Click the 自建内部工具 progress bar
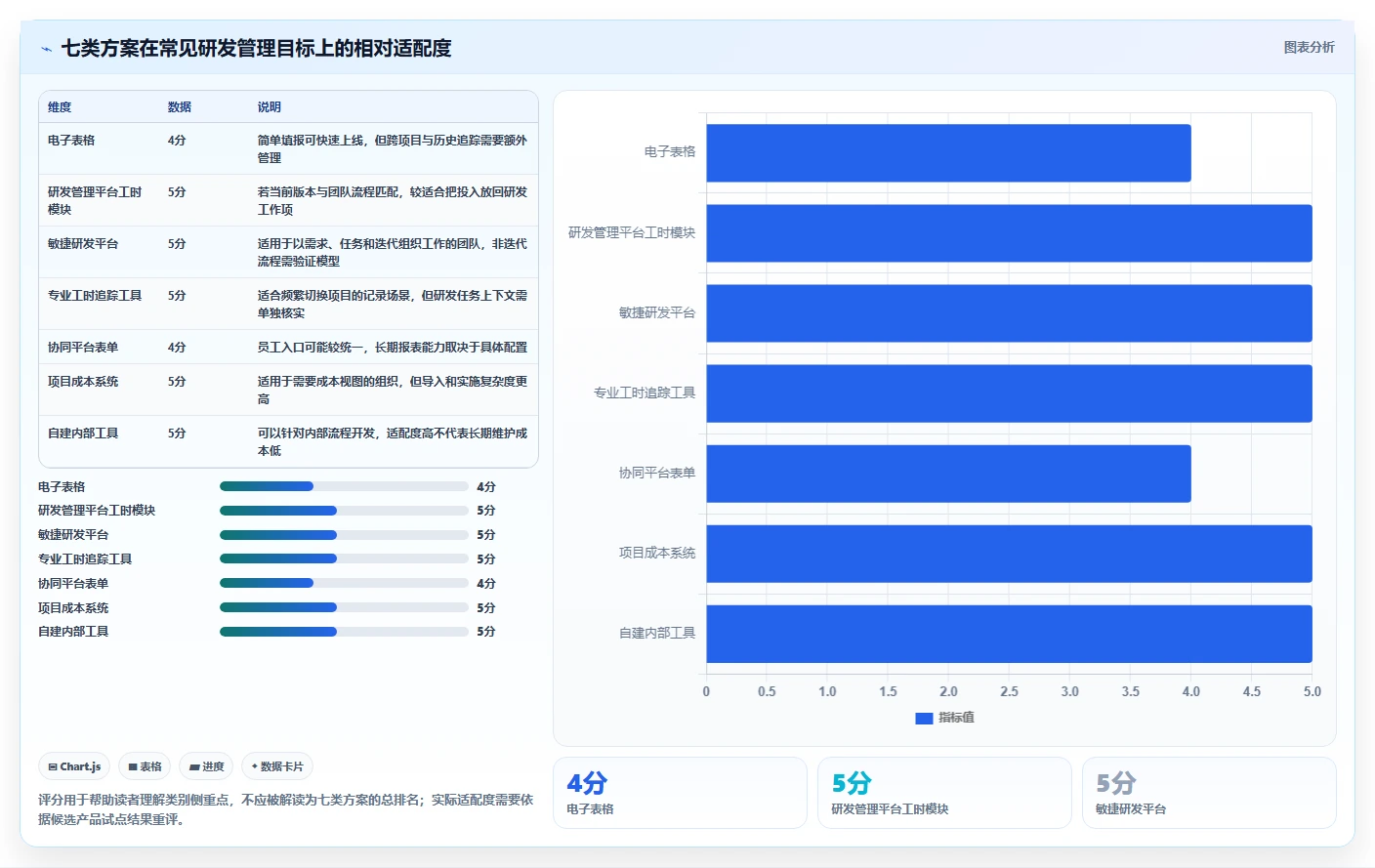 pos(344,632)
